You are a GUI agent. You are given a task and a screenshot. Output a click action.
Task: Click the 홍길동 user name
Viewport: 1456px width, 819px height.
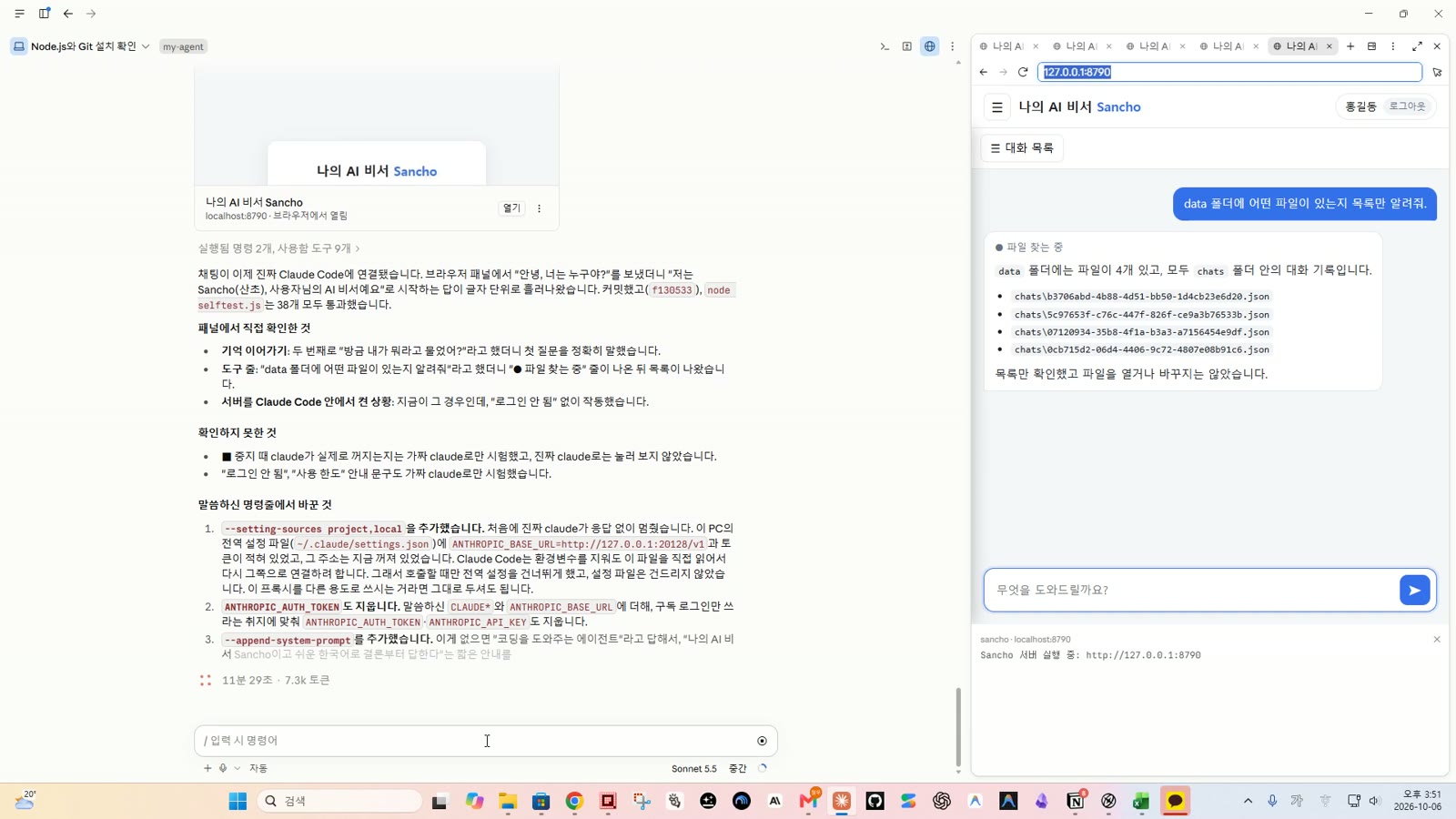pyautogui.click(x=1360, y=106)
